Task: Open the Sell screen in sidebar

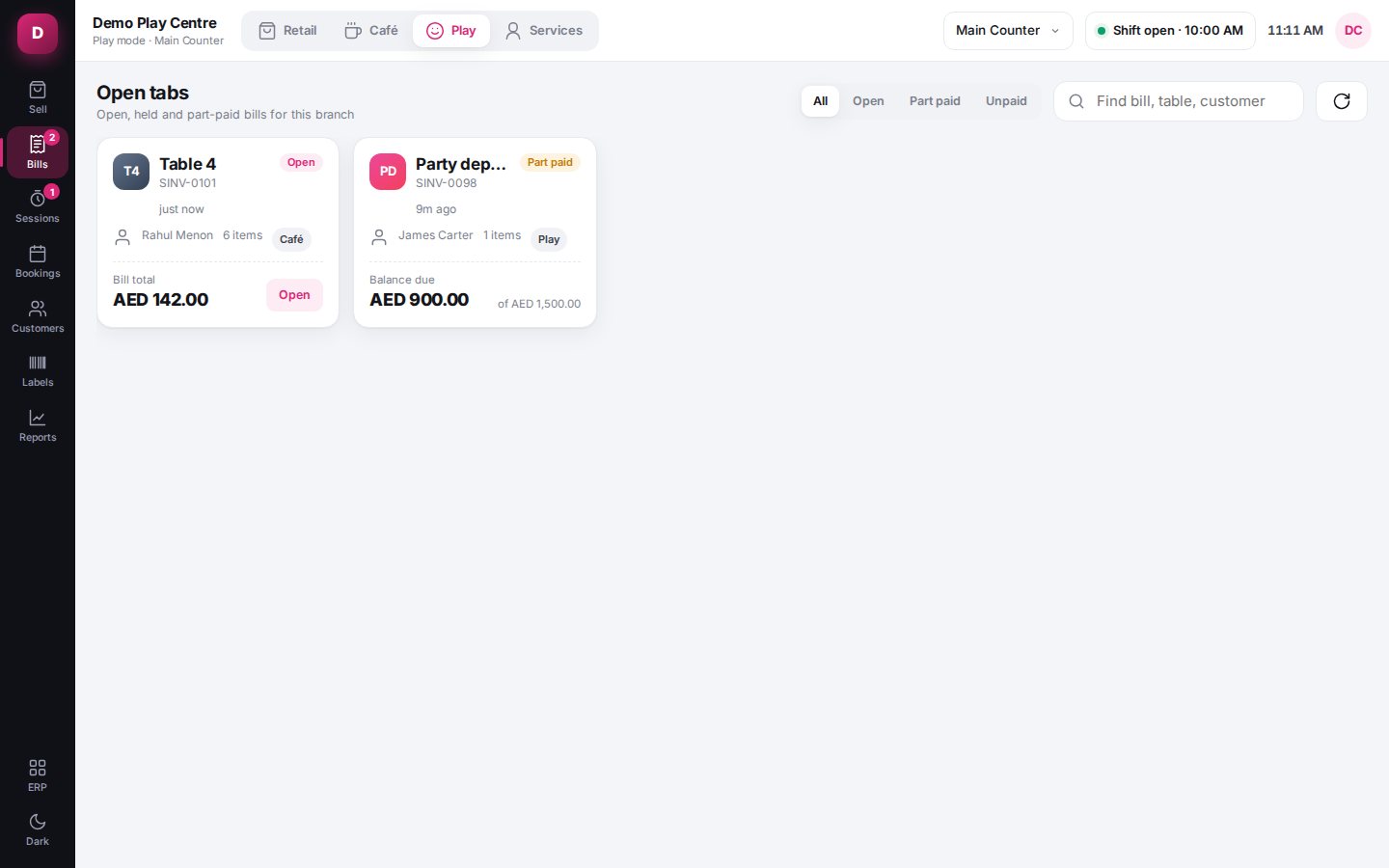Action: pos(38,96)
